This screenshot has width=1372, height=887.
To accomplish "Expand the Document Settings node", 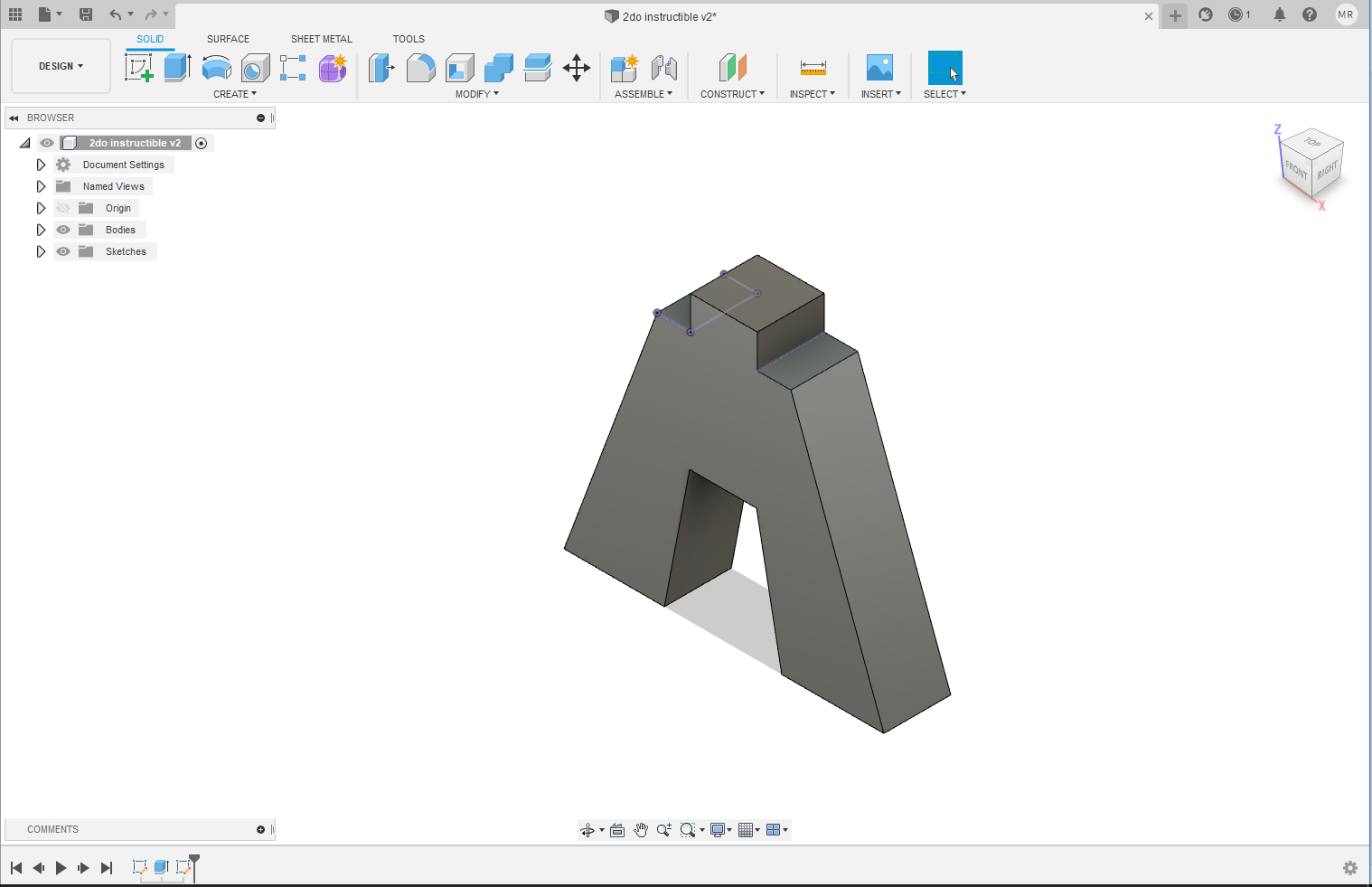I will (x=41, y=165).
